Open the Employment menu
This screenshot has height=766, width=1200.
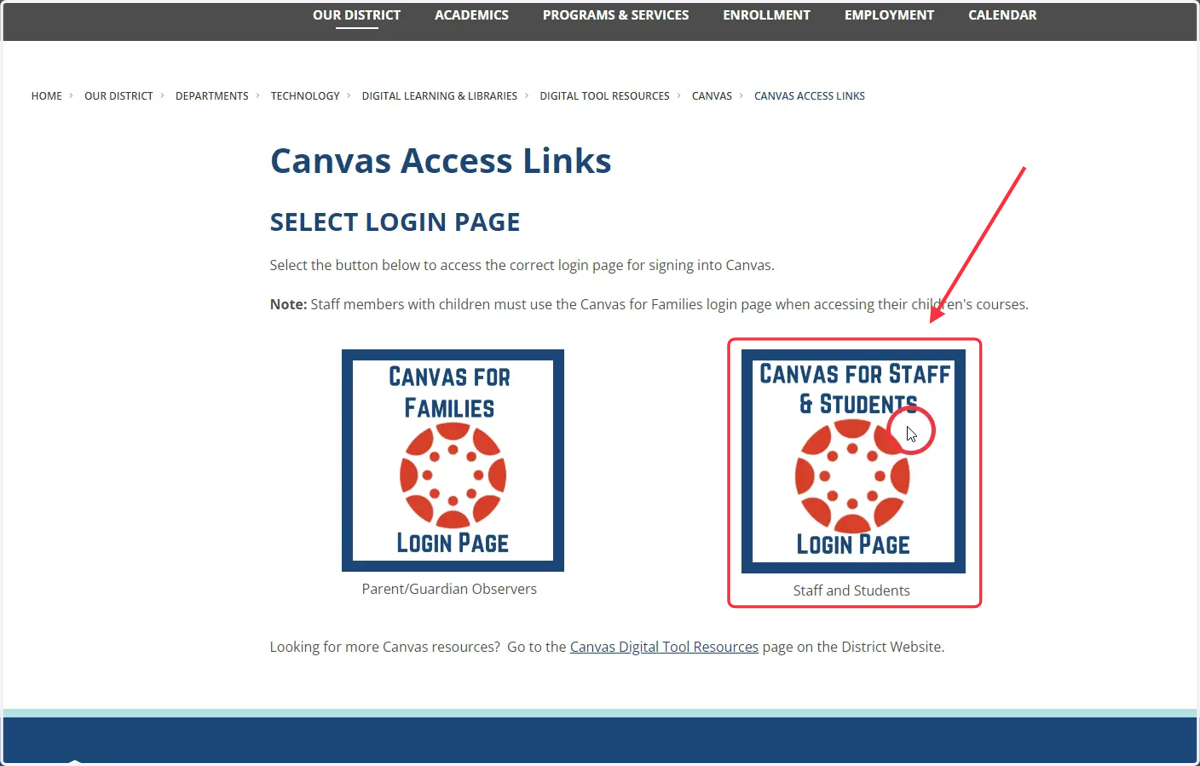coord(889,15)
